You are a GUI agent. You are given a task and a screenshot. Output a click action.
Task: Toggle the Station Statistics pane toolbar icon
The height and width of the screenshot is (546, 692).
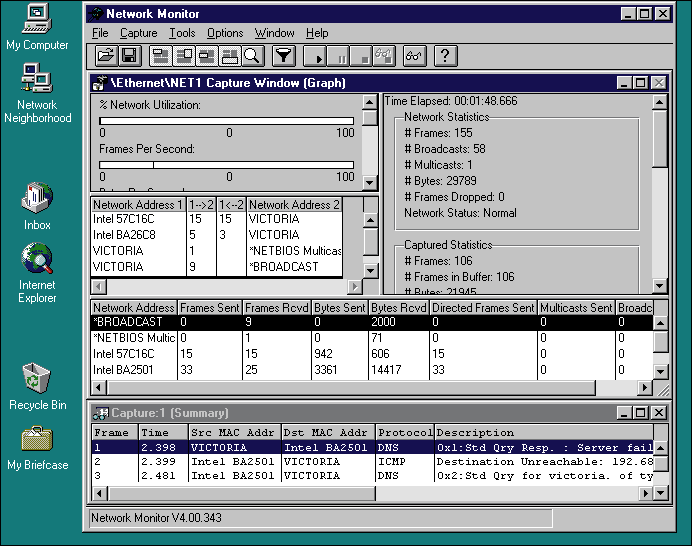click(229, 56)
